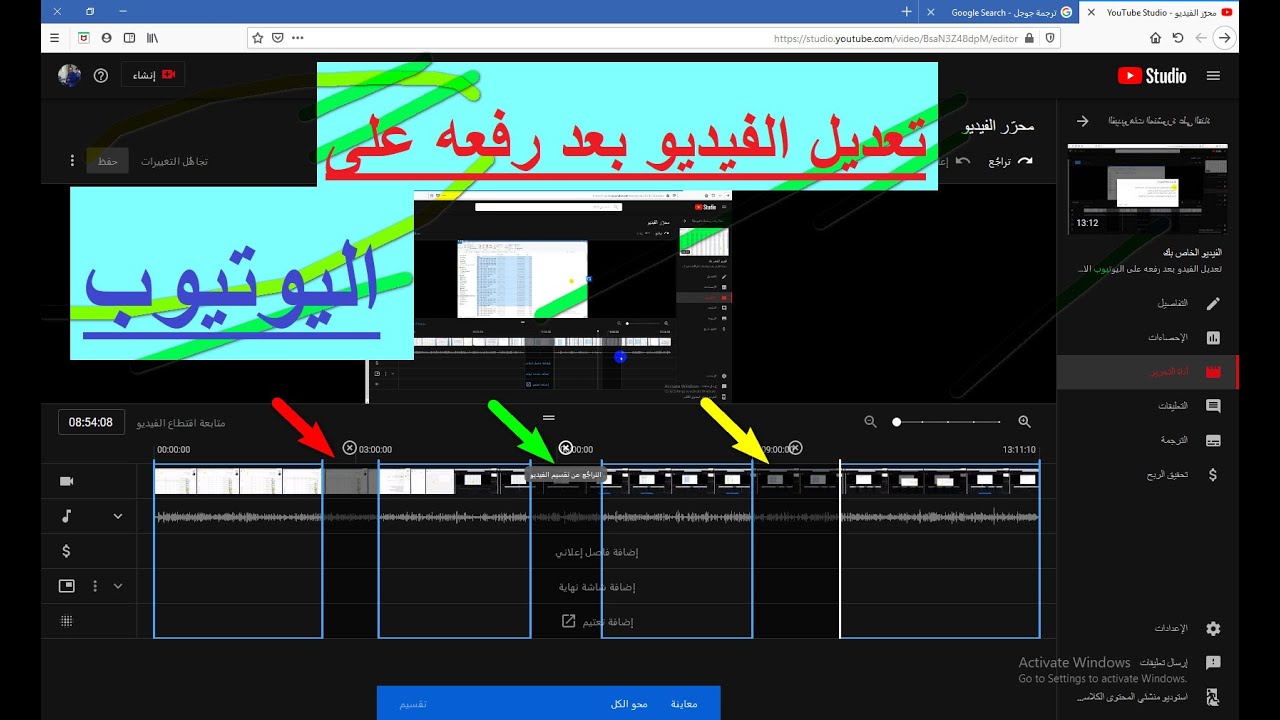Click the Redo arrow next to تراجع
The width and height of the screenshot is (1280, 720).
click(x=1025, y=161)
